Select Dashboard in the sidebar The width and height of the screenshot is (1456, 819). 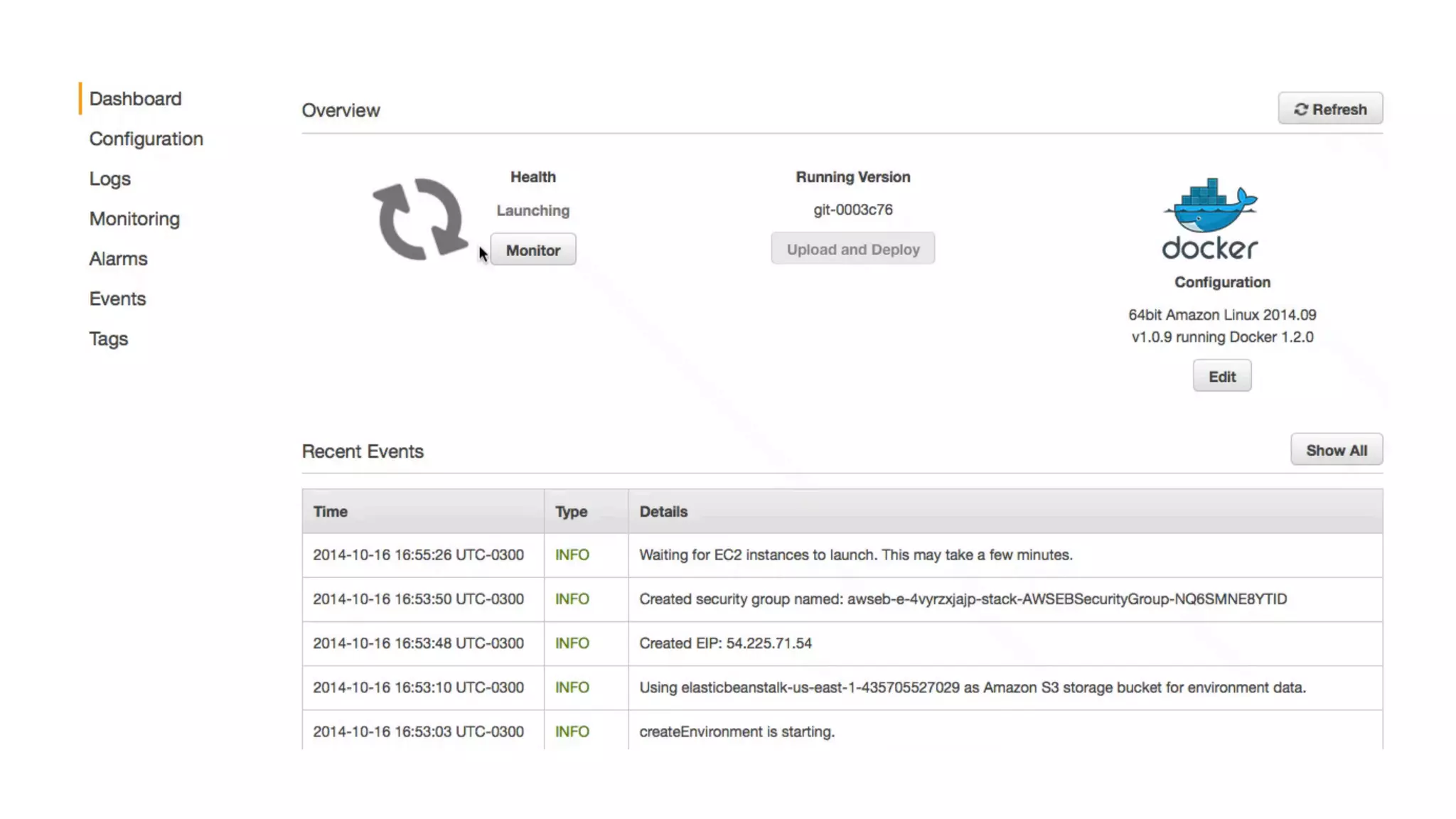point(135,99)
